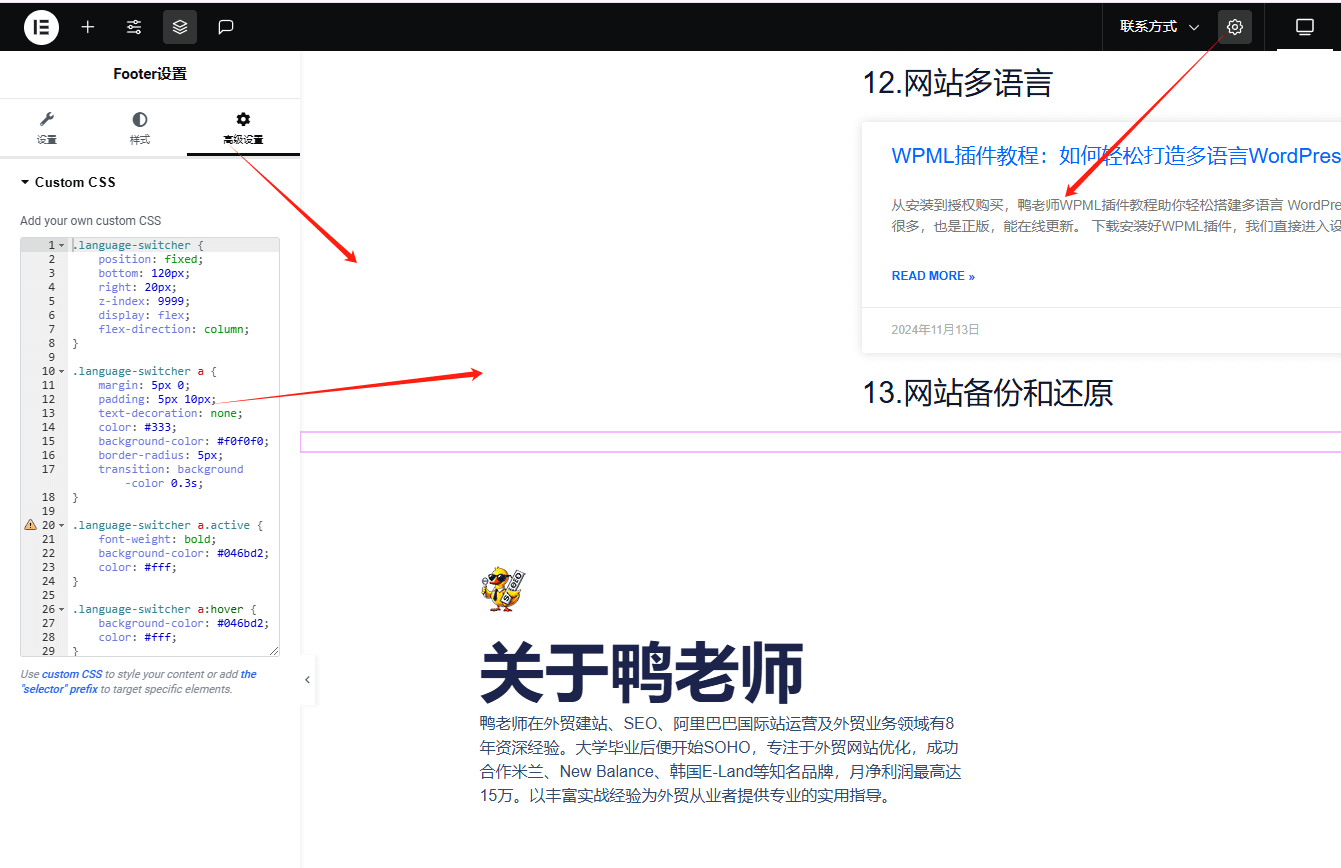Viewport: 1341px width, 868px height.
Task: Click the position: fixed CSS line
Action: pos(150,259)
